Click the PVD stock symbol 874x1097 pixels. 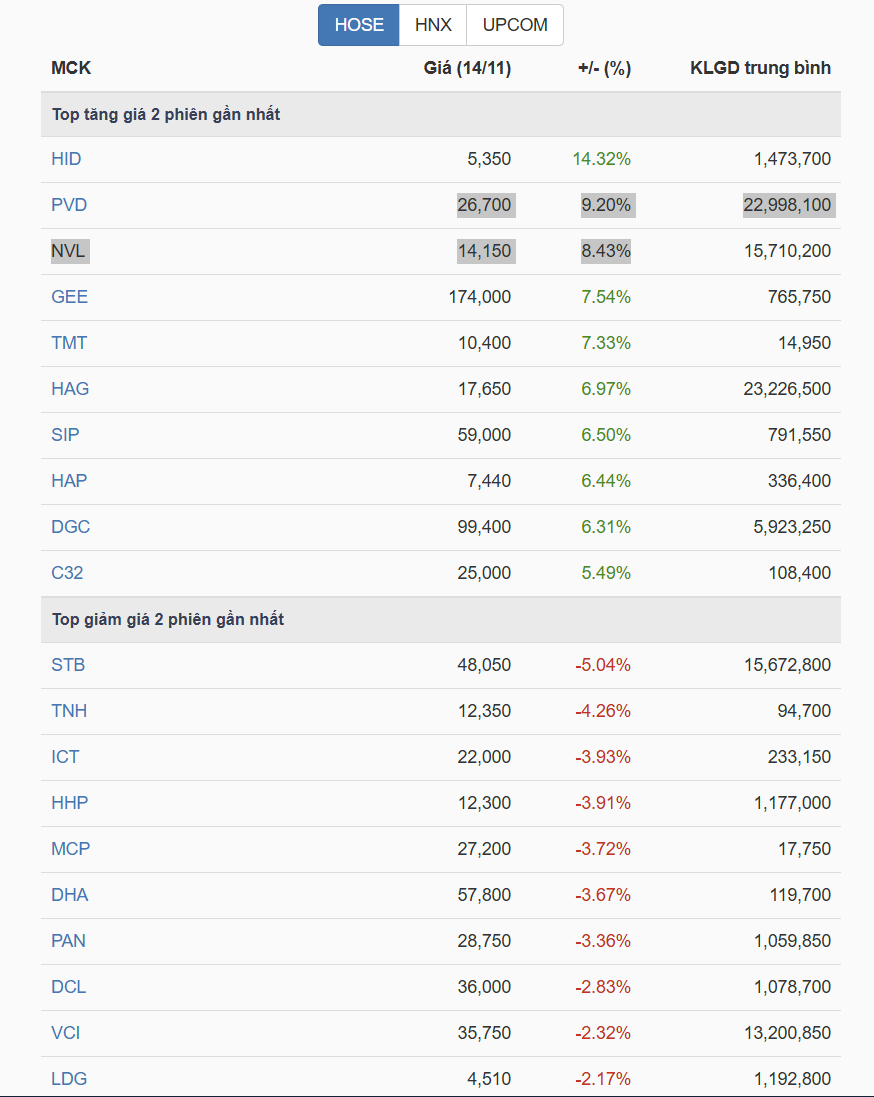[69, 205]
